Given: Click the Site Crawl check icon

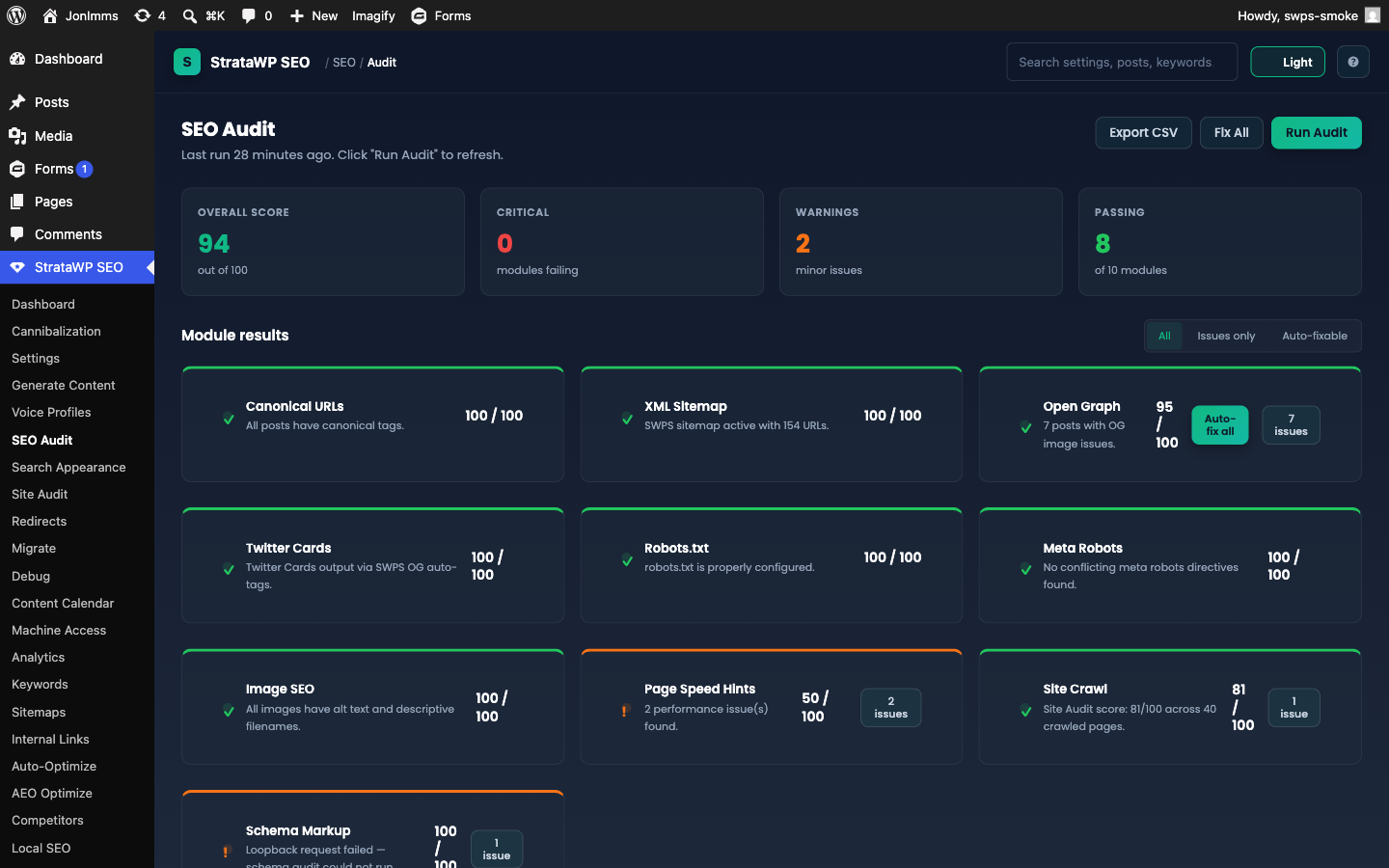Looking at the screenshot, I should click(1026, 711).
